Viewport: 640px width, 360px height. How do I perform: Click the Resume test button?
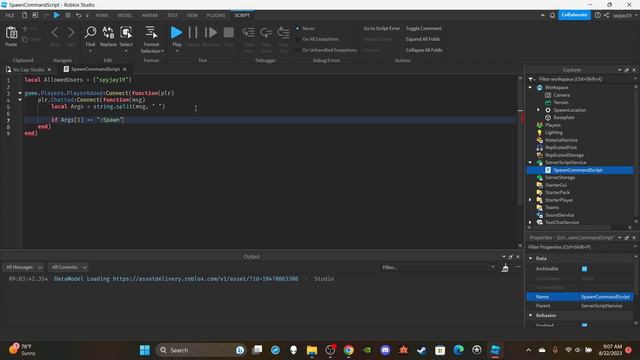coord(211,33)
